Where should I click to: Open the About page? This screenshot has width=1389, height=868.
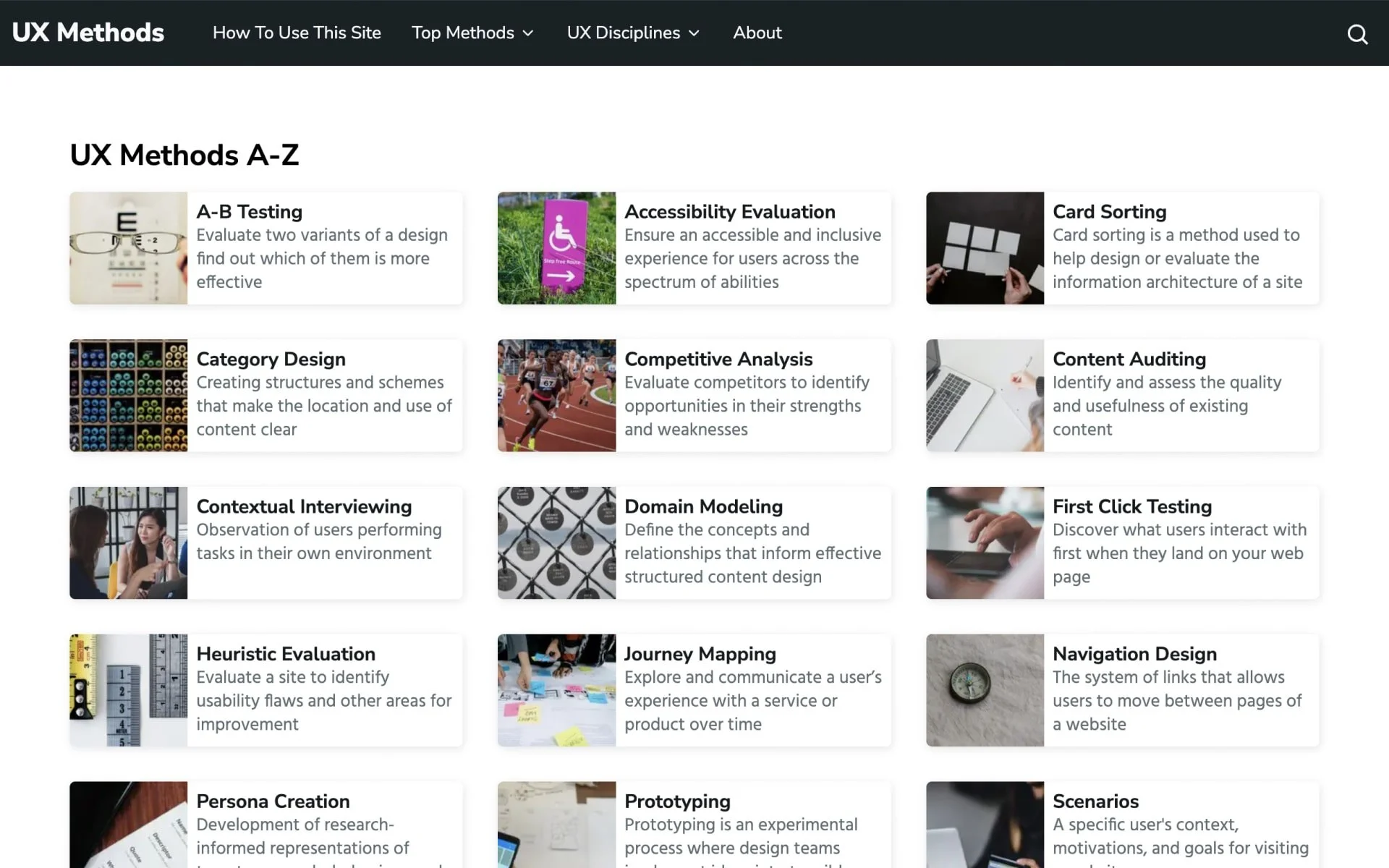point(757,33)
